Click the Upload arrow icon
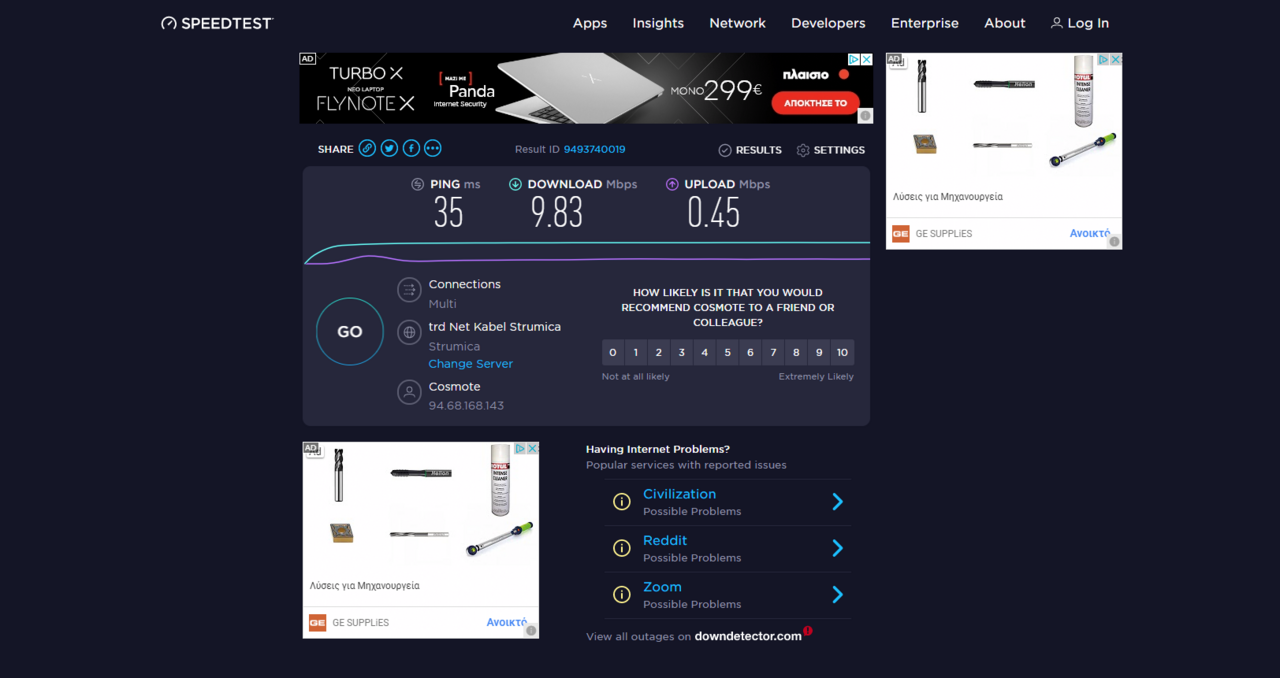 (672, 184)
